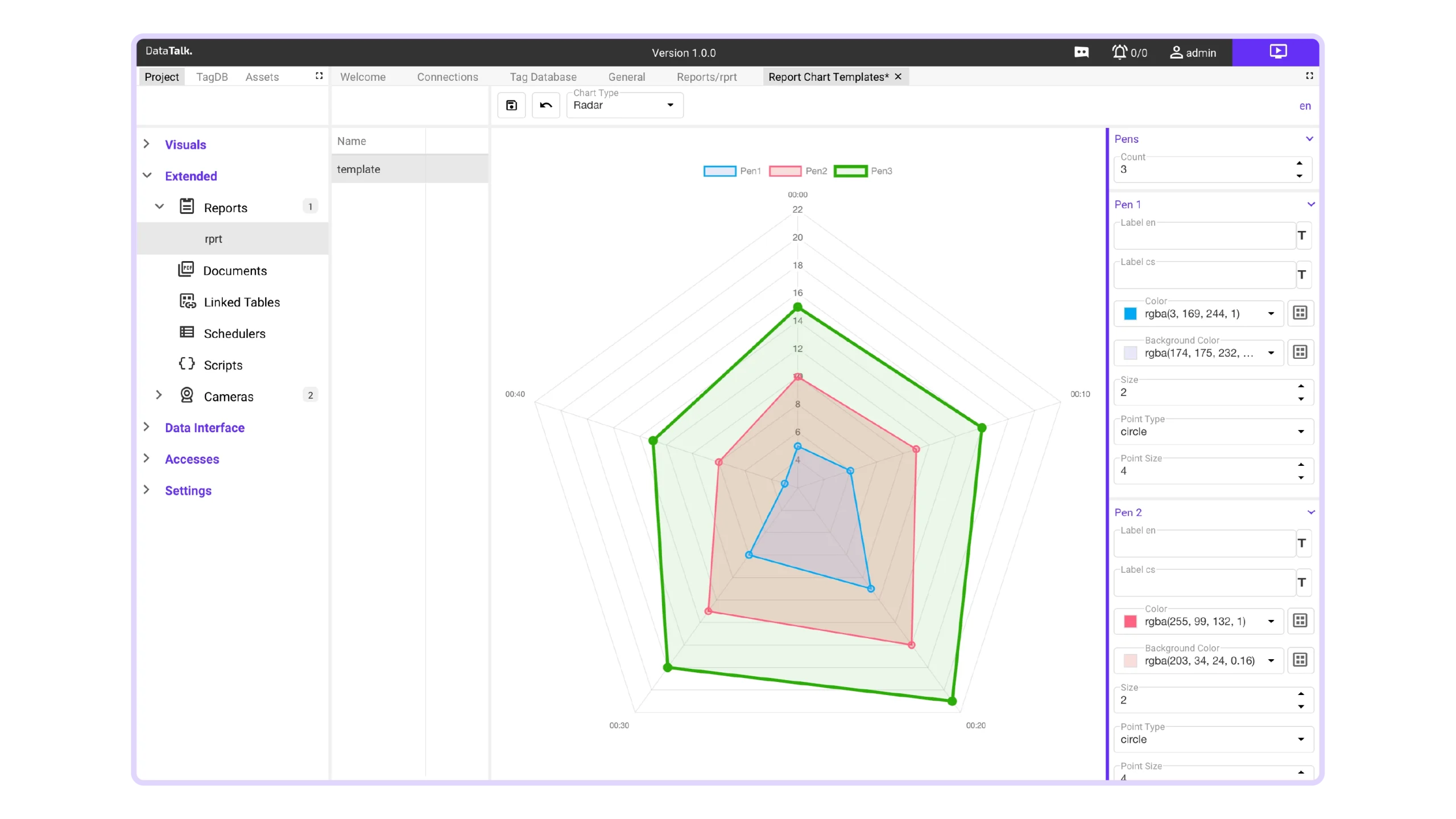Open the Reports/rprt tab

click(x=706, y=77)
